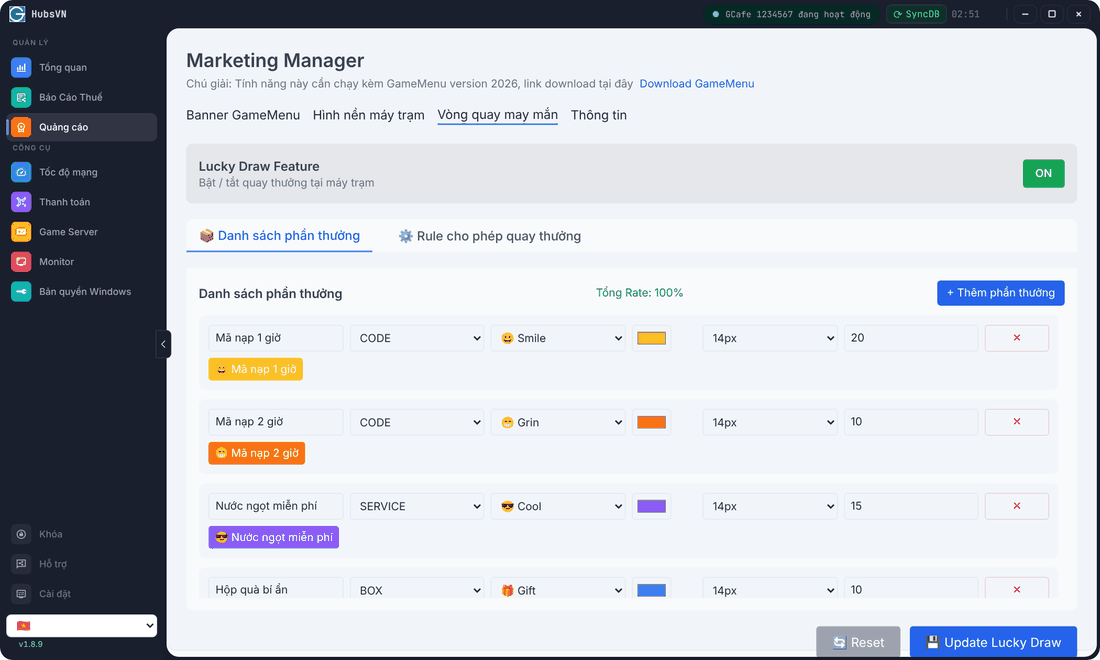This screenshot has height=660, width=1100.
Task: Open the Thanh toán payment icon
Action: click(21, 202)
